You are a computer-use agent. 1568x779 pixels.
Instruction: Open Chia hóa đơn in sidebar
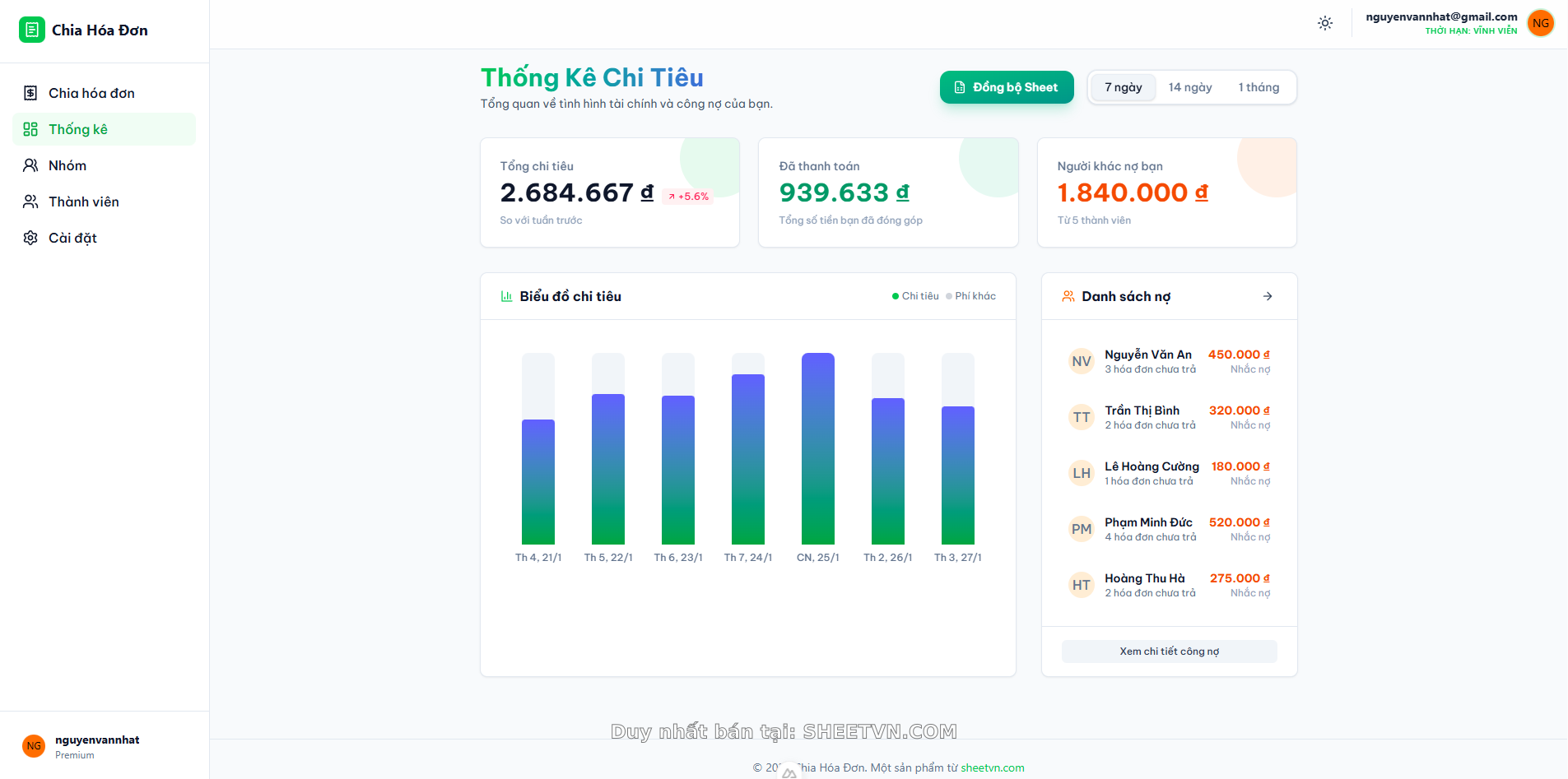91,93
